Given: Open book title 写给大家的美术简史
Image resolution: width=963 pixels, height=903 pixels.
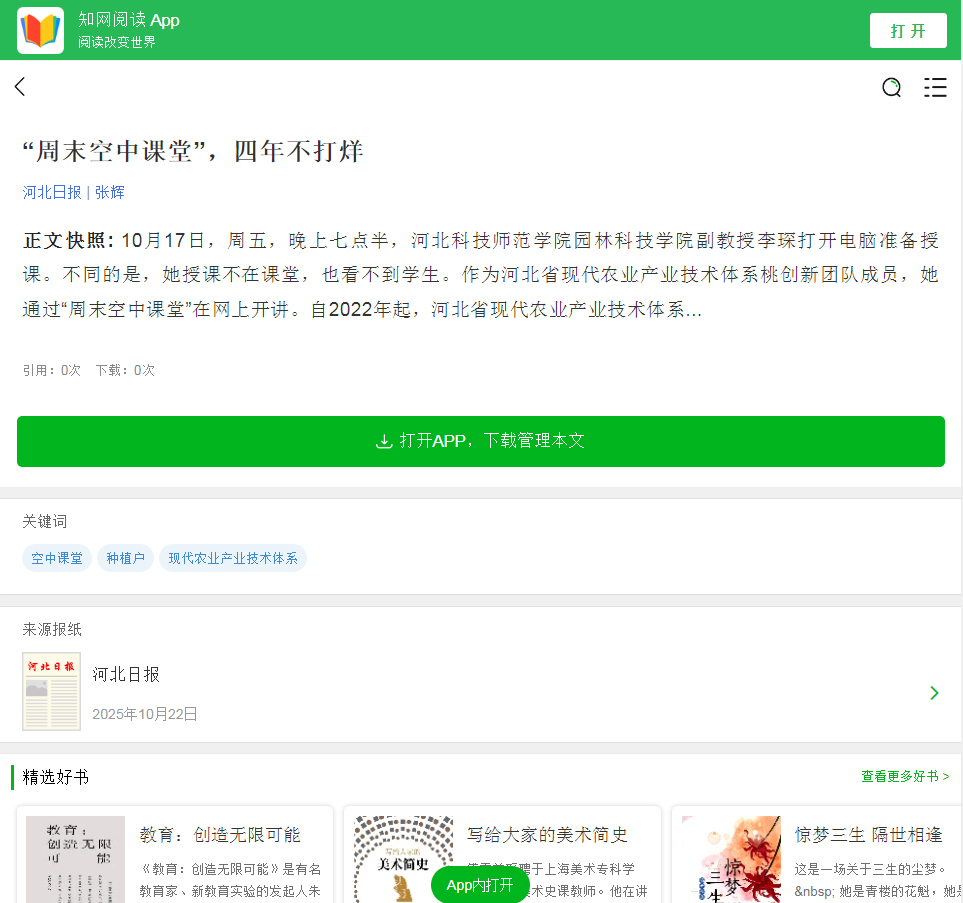Looking at the screenshot, I should click(547, 835).
